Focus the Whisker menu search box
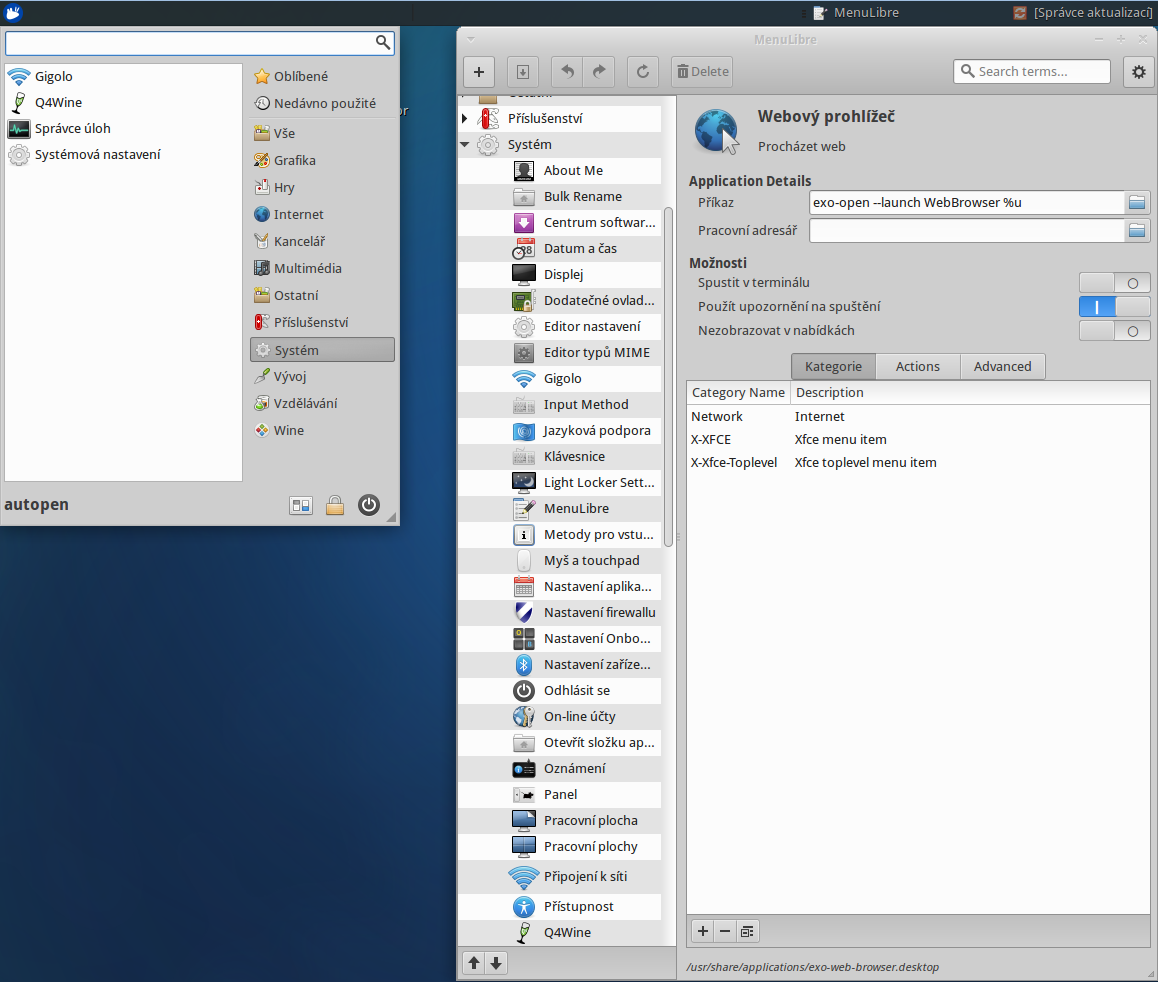1158x982 pixels. coord(199,43)
